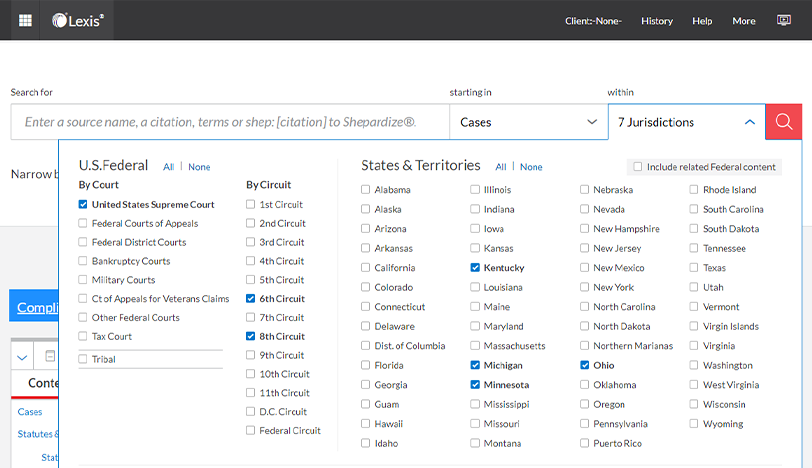The height and width of the screenshot is (468, 812).
Task: Uncheck United States Supreme Court
Action: click(x=83, y=205)
